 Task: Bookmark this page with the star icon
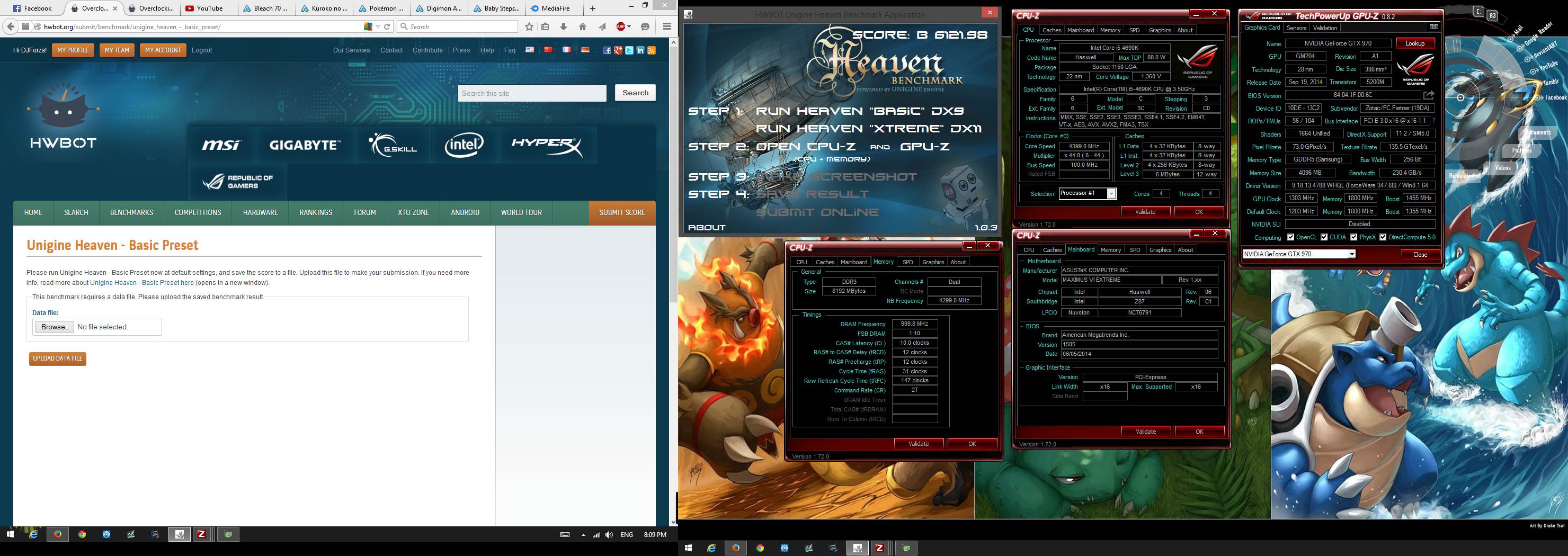pos(529,27)
